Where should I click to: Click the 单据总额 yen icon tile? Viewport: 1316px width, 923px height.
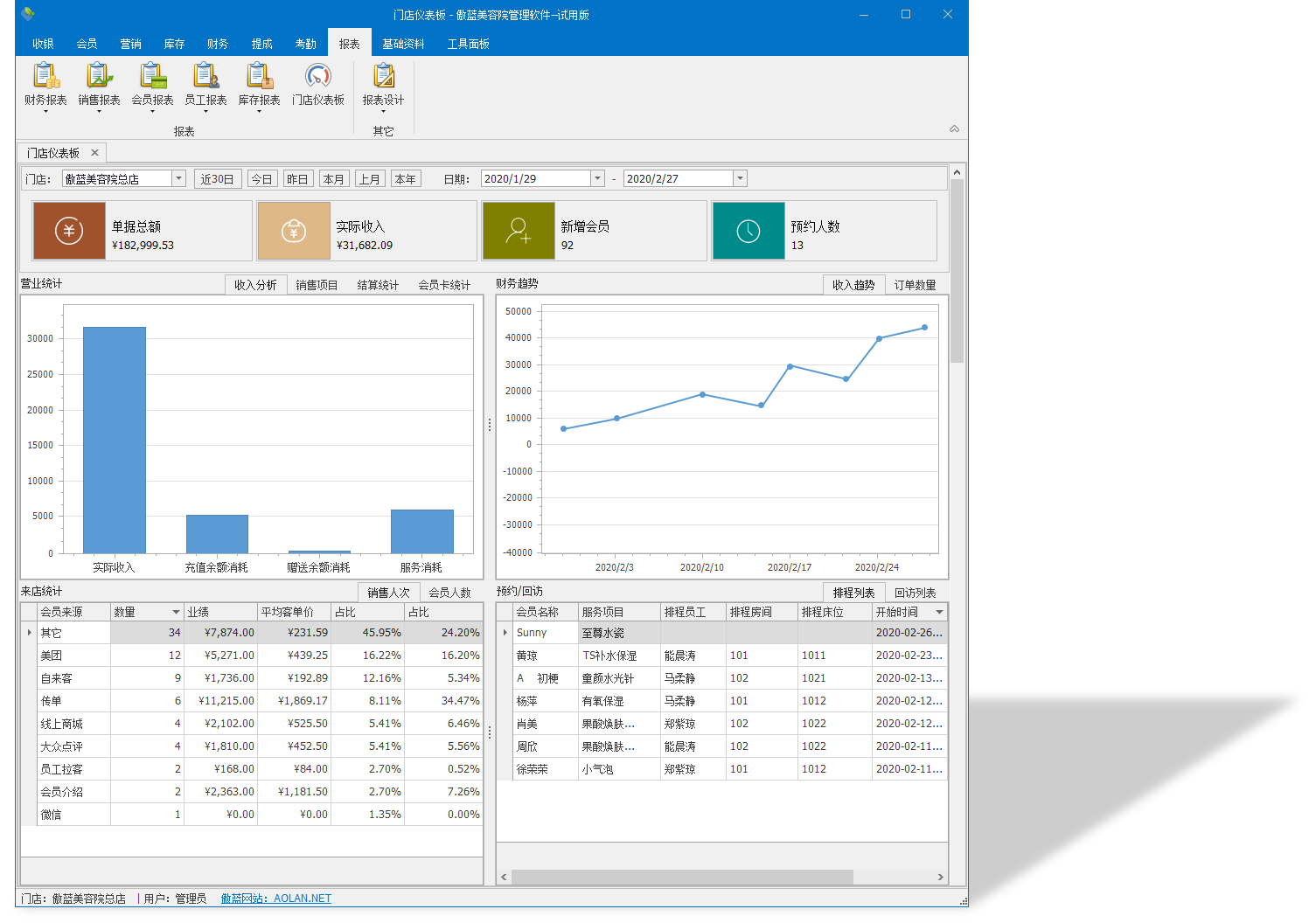click(x=69, y=231)
